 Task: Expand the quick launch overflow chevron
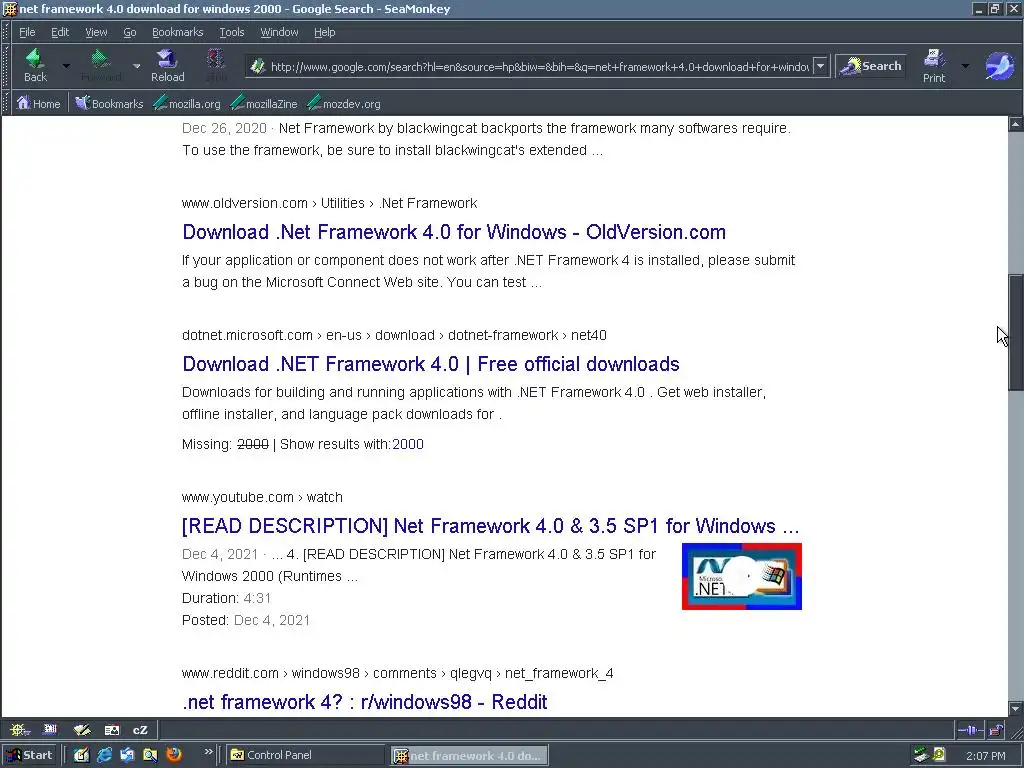pos(208,752)
